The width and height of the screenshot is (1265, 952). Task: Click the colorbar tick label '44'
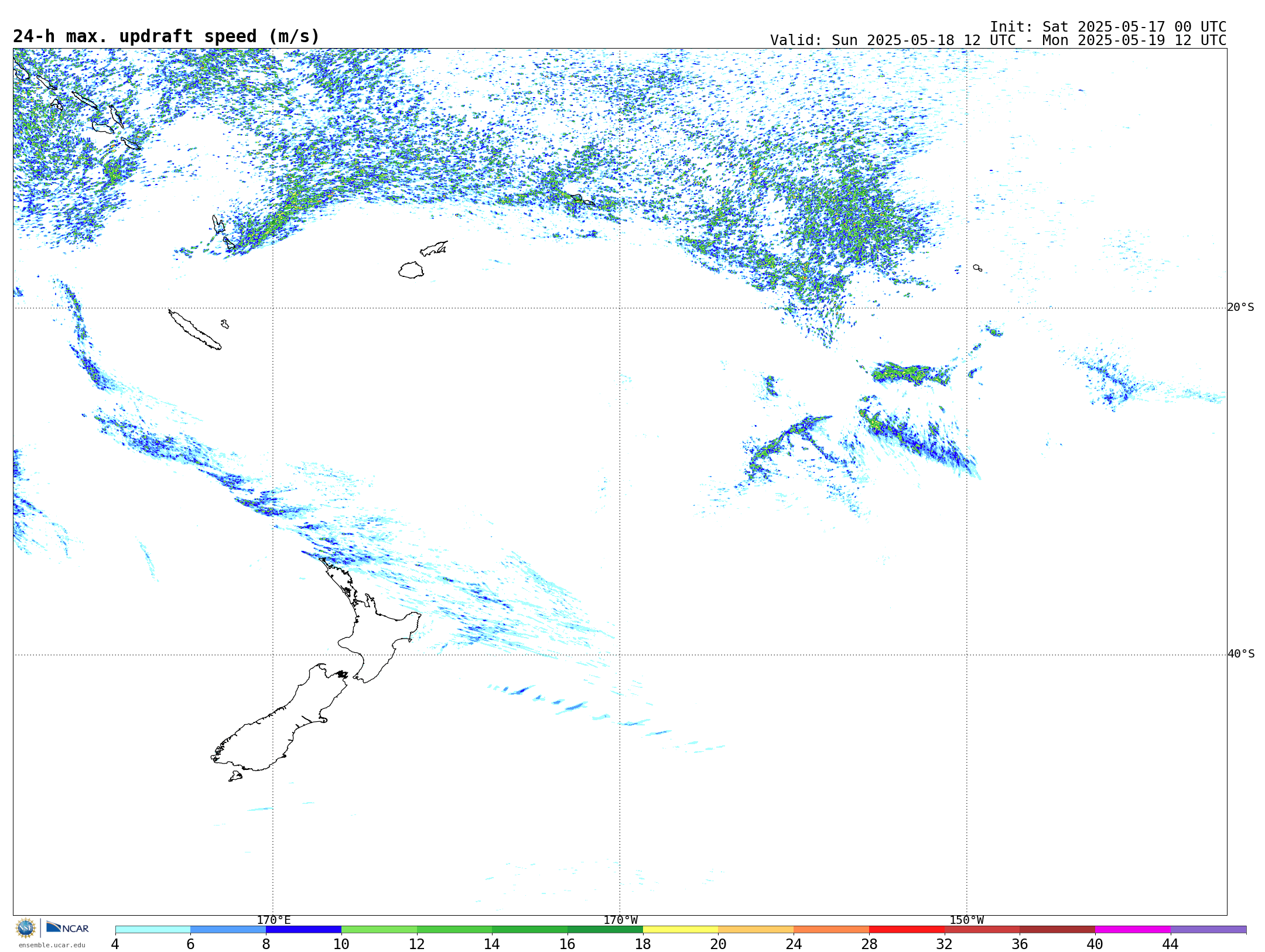(1170, 944)
